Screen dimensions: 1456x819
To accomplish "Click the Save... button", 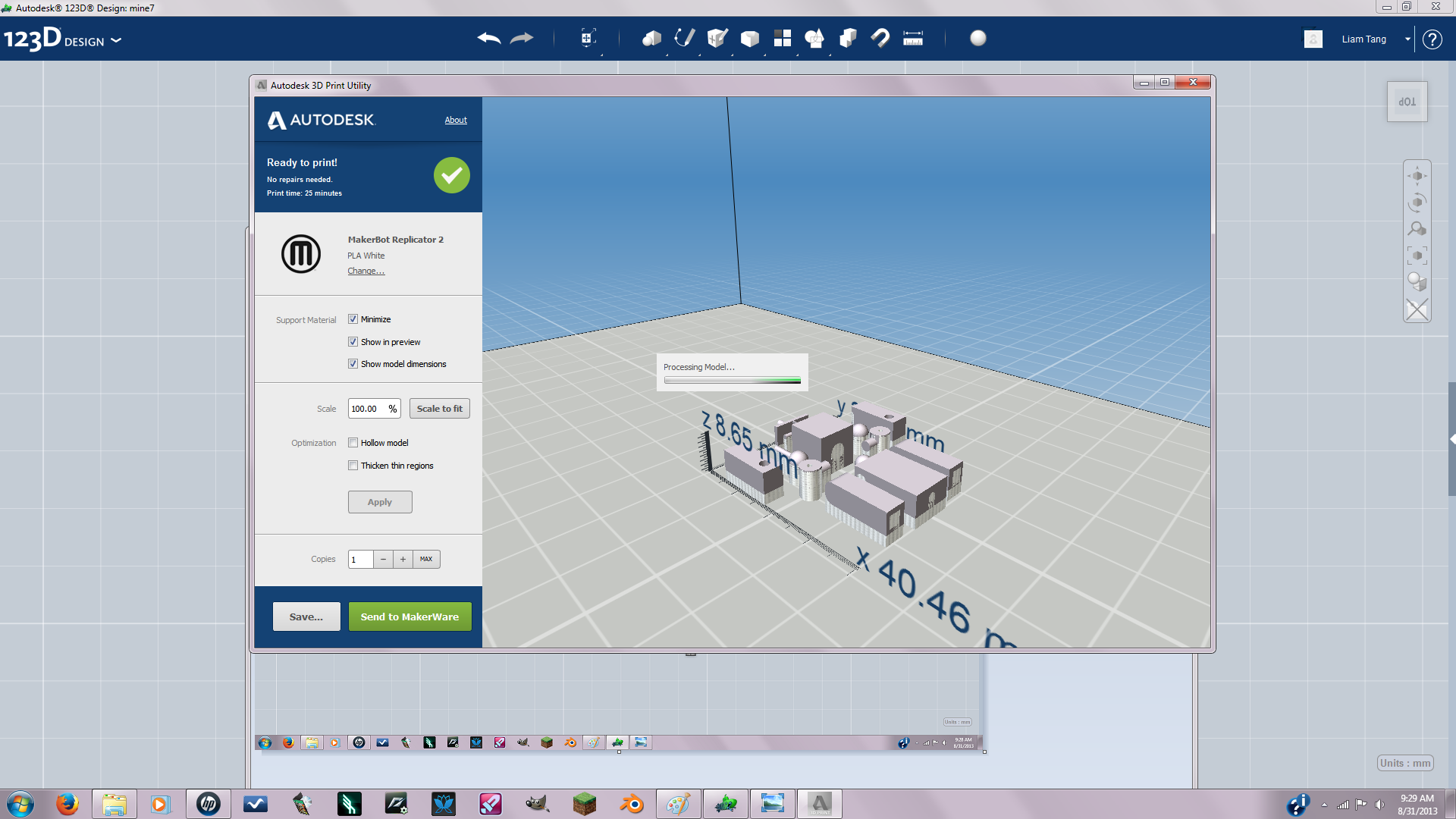I will pos(306,617).
